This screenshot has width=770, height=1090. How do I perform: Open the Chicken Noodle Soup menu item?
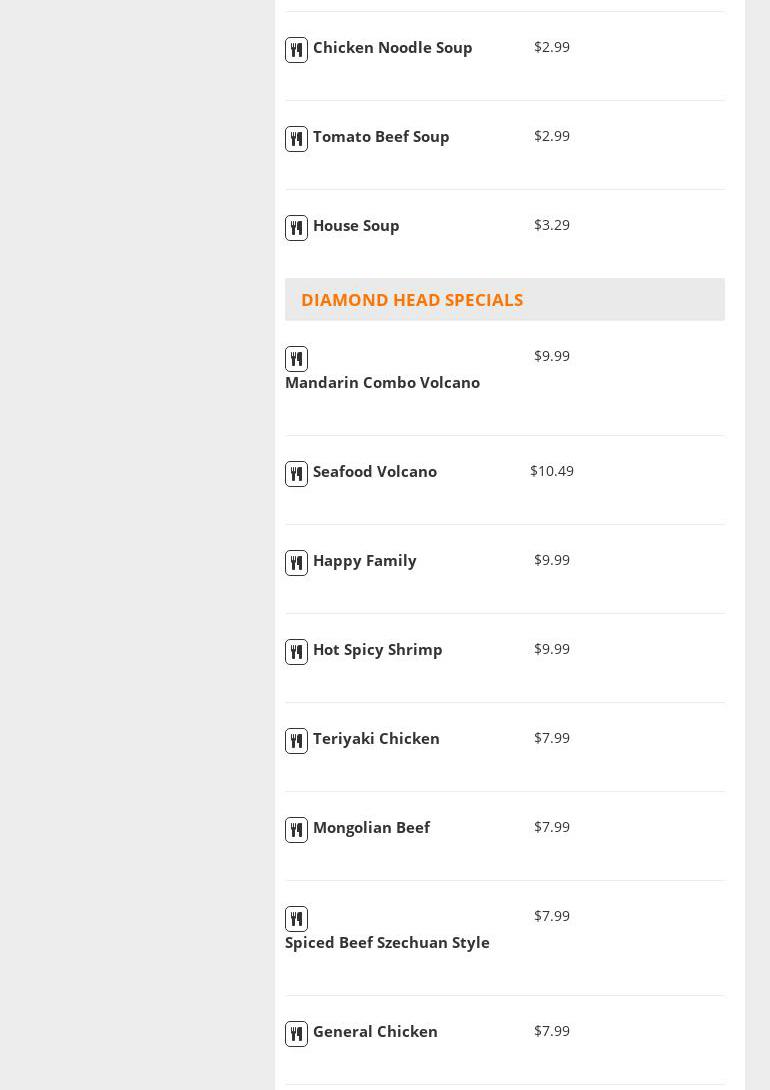[392, 48]
